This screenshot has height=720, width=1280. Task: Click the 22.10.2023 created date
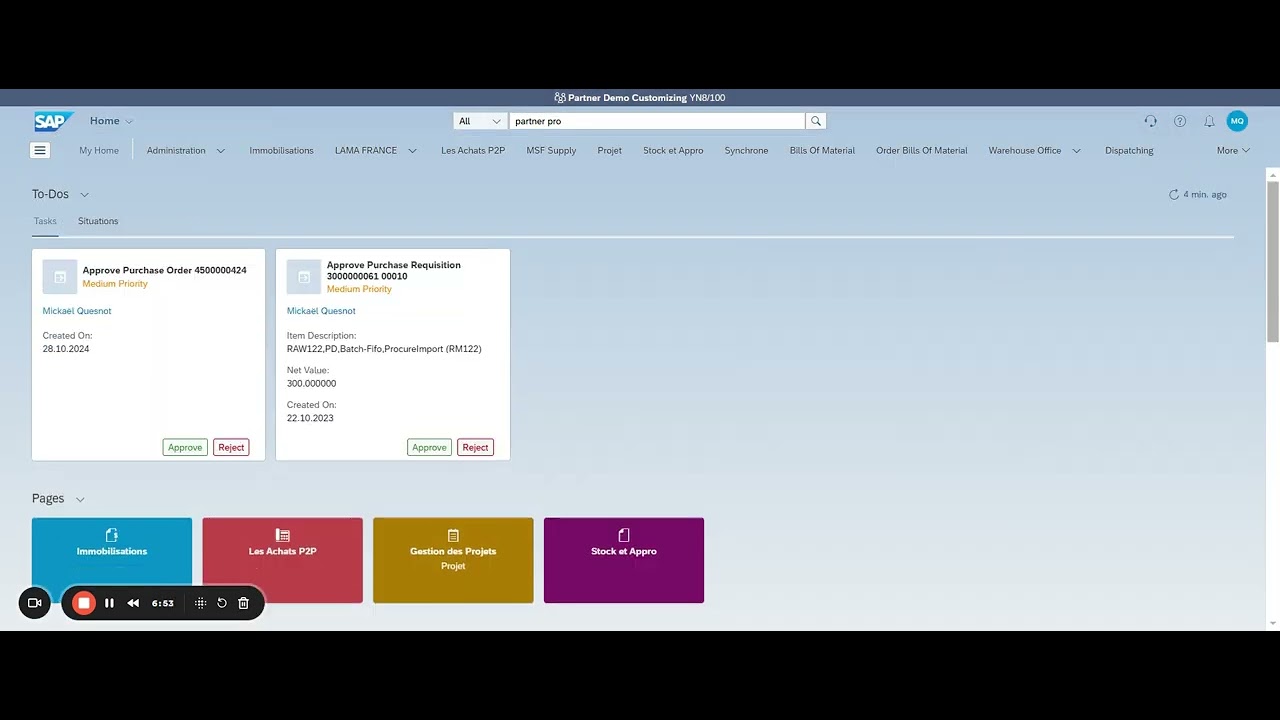coord(310,418)
